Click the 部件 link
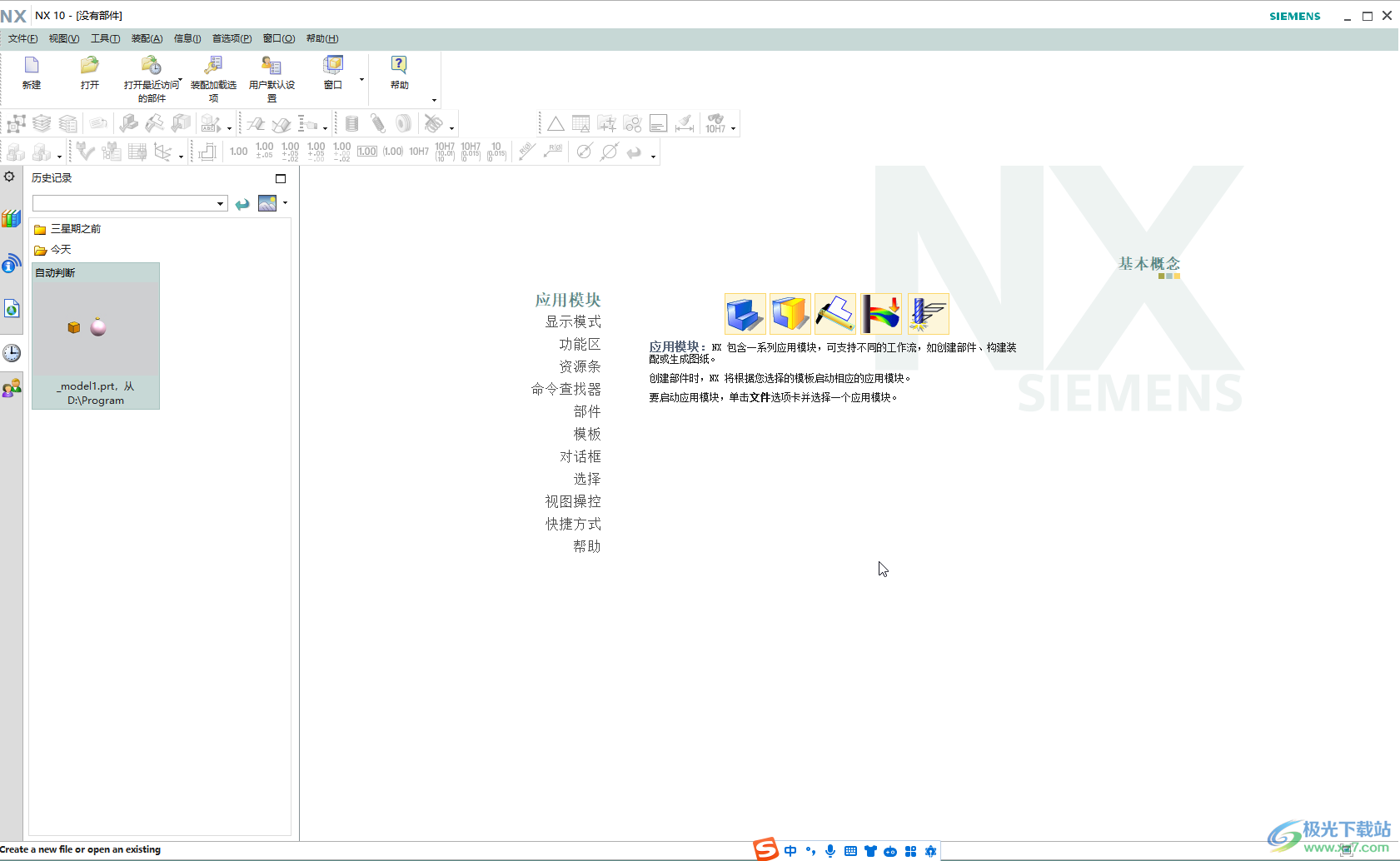 (587, 411)
